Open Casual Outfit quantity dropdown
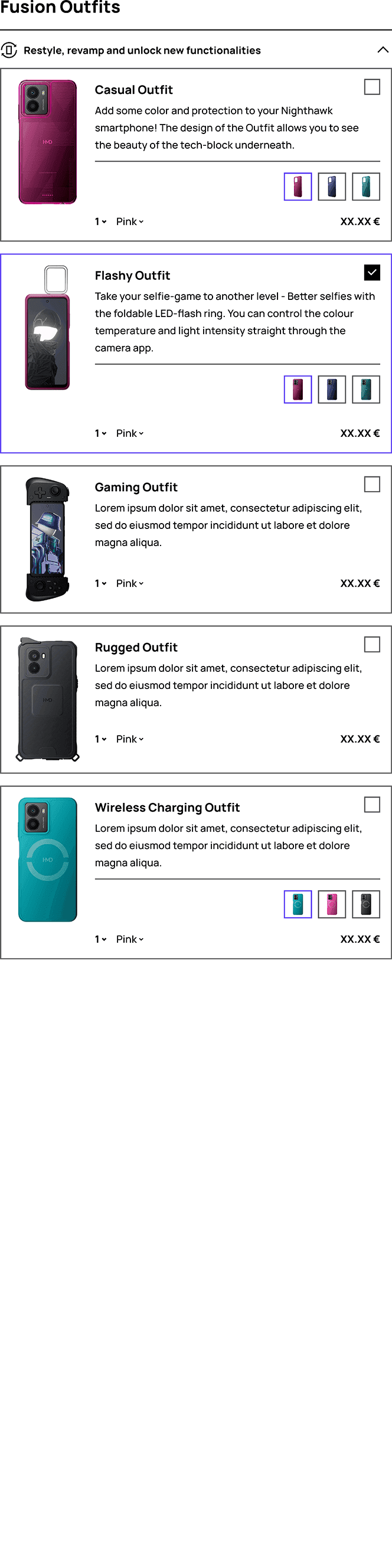This screenshot has height=1568, width=392. click(x=100, y=221)
